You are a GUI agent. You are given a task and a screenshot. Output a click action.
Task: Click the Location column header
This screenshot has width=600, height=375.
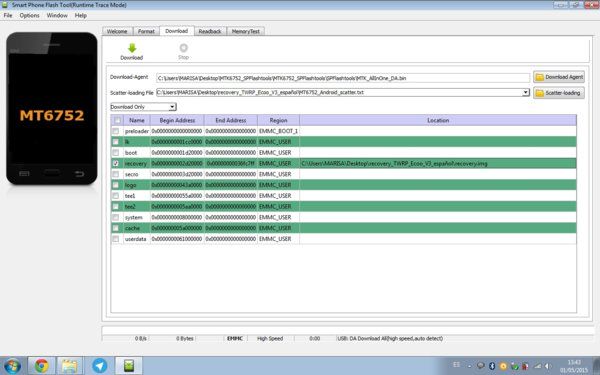click(x=438, y=120)
